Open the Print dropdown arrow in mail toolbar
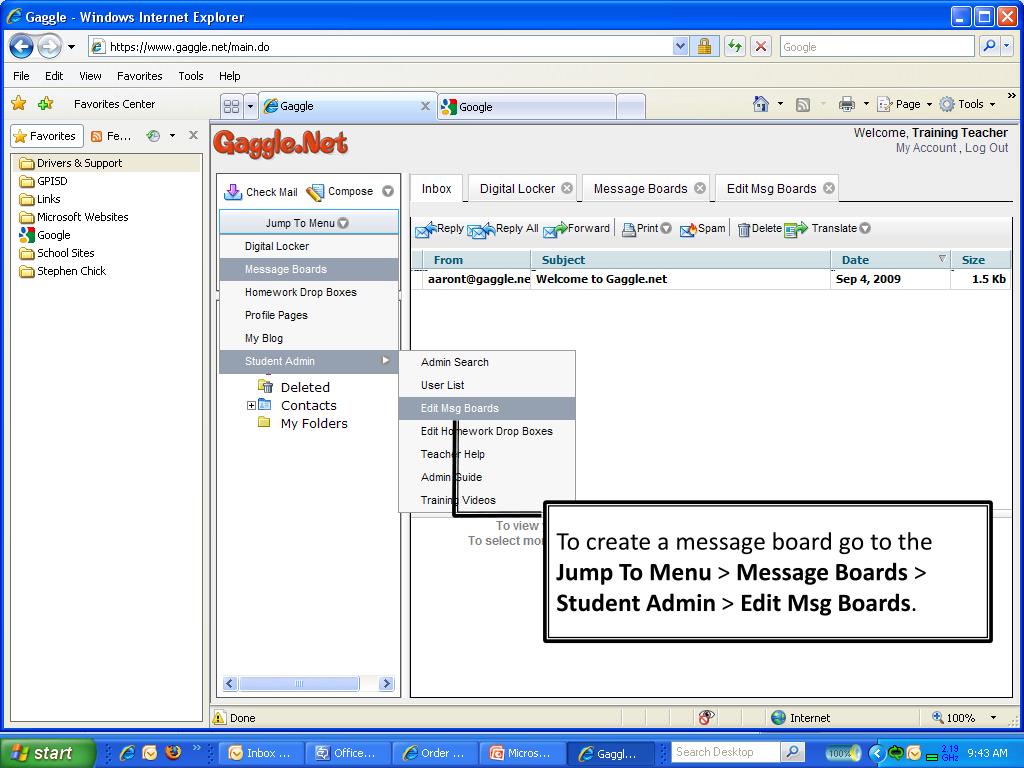 coord(666,229)
